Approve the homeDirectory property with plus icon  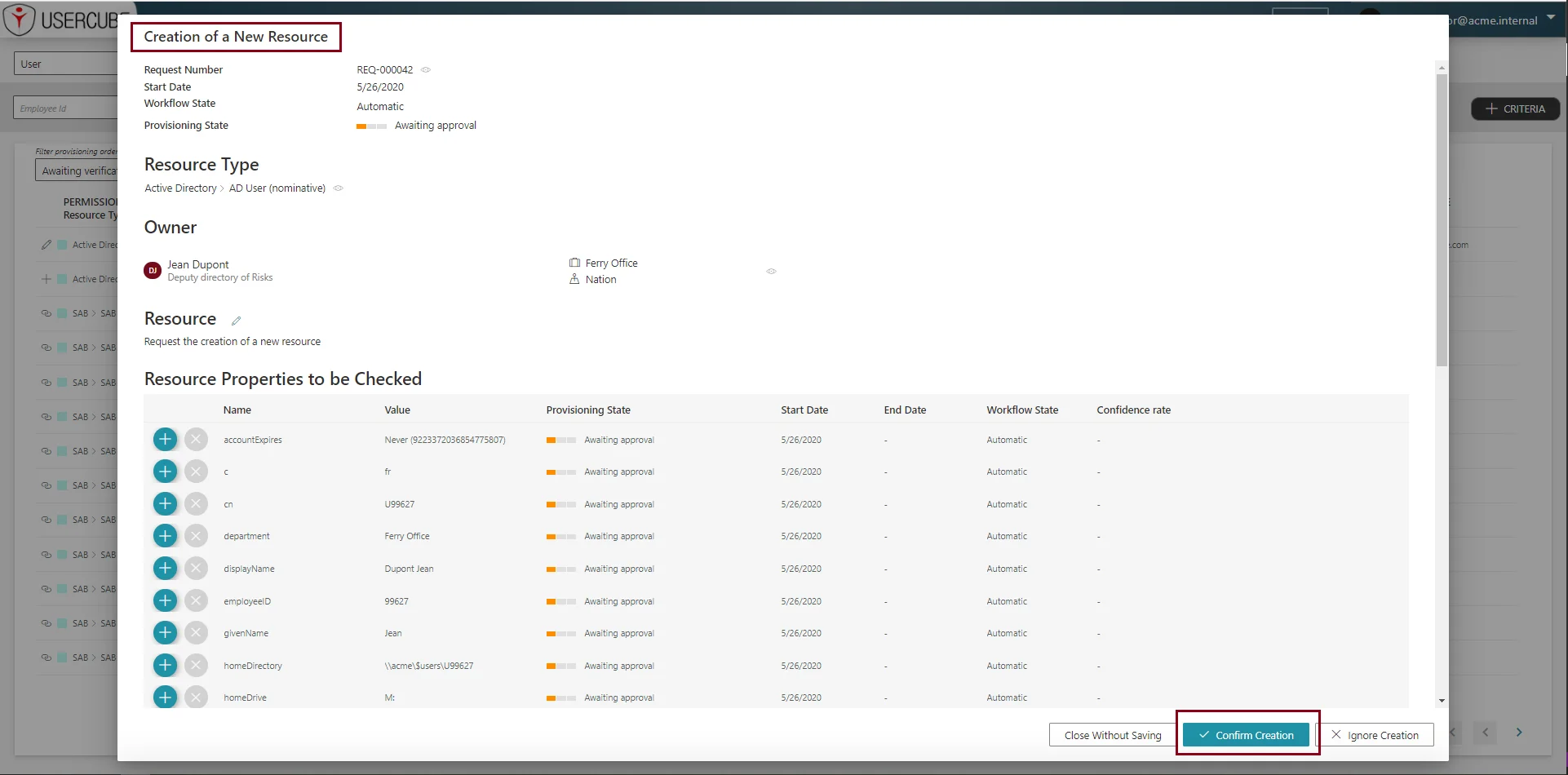[x=165, y=666]
